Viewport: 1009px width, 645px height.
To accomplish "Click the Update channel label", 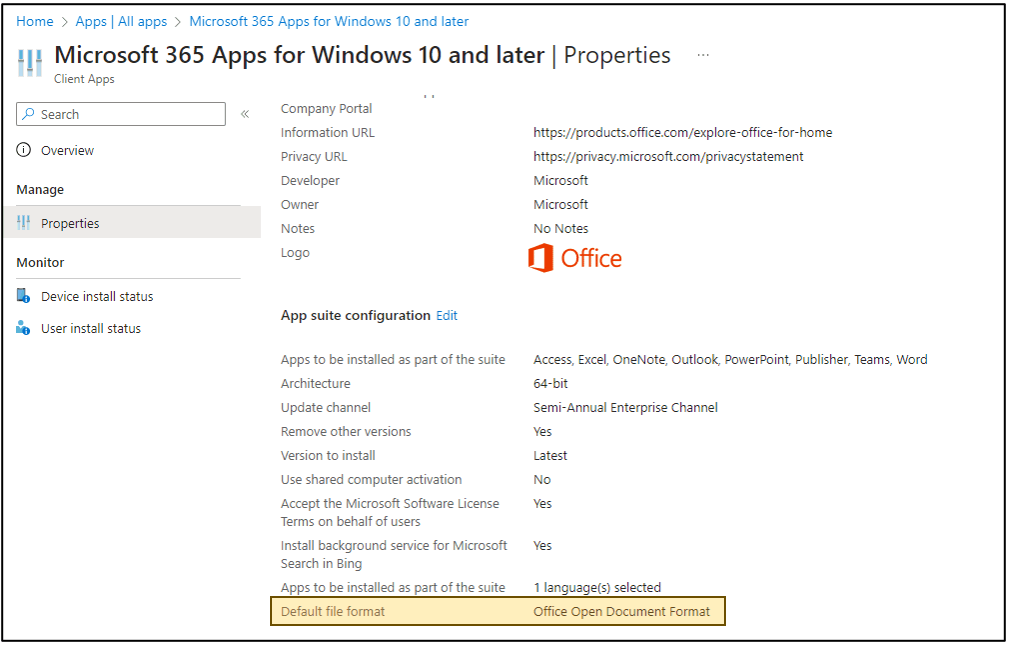I will tap(326, 407).
